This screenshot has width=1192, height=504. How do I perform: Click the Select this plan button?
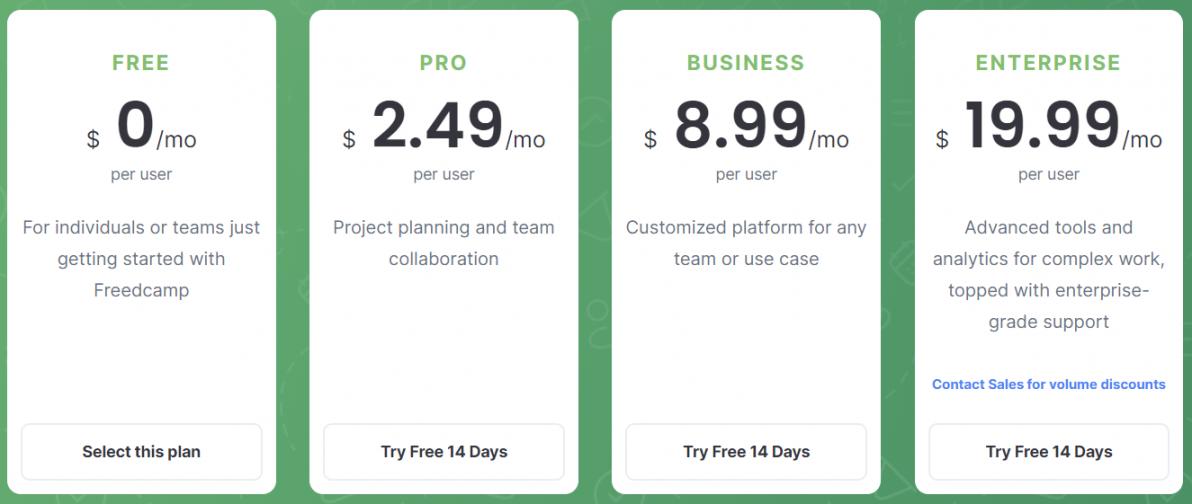coord(141,452)
